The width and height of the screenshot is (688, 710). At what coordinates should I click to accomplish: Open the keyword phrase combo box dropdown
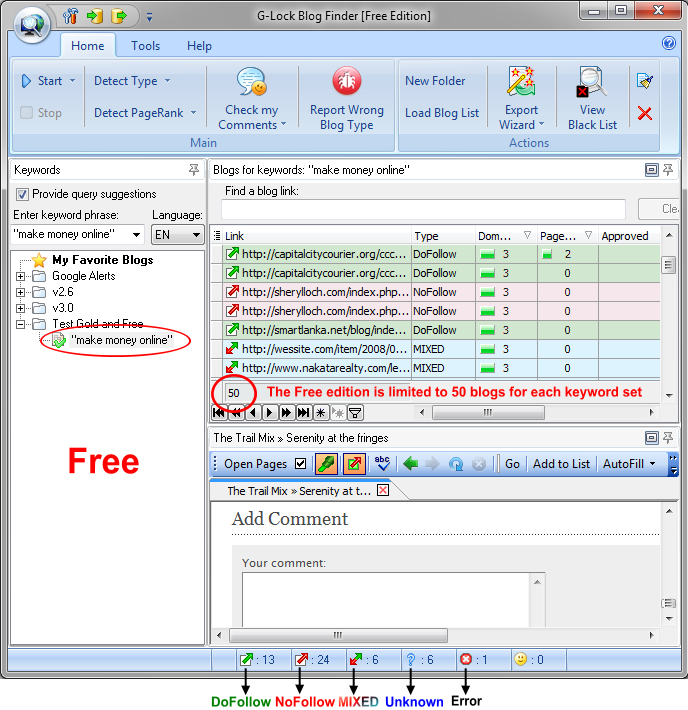pyautogui.click(x=136, y=235)
